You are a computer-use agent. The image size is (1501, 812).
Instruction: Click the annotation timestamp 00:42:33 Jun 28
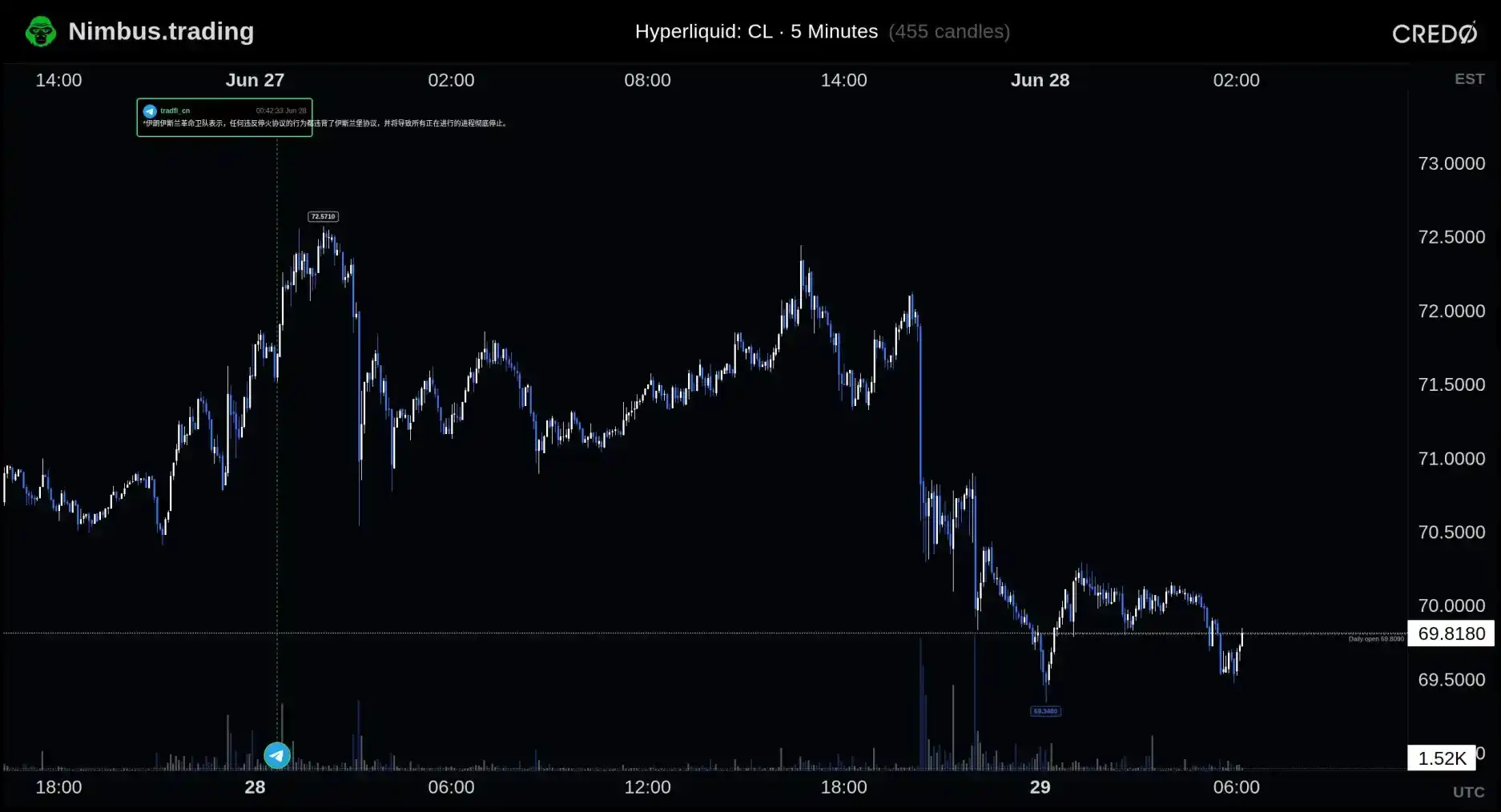pos(281,111)
